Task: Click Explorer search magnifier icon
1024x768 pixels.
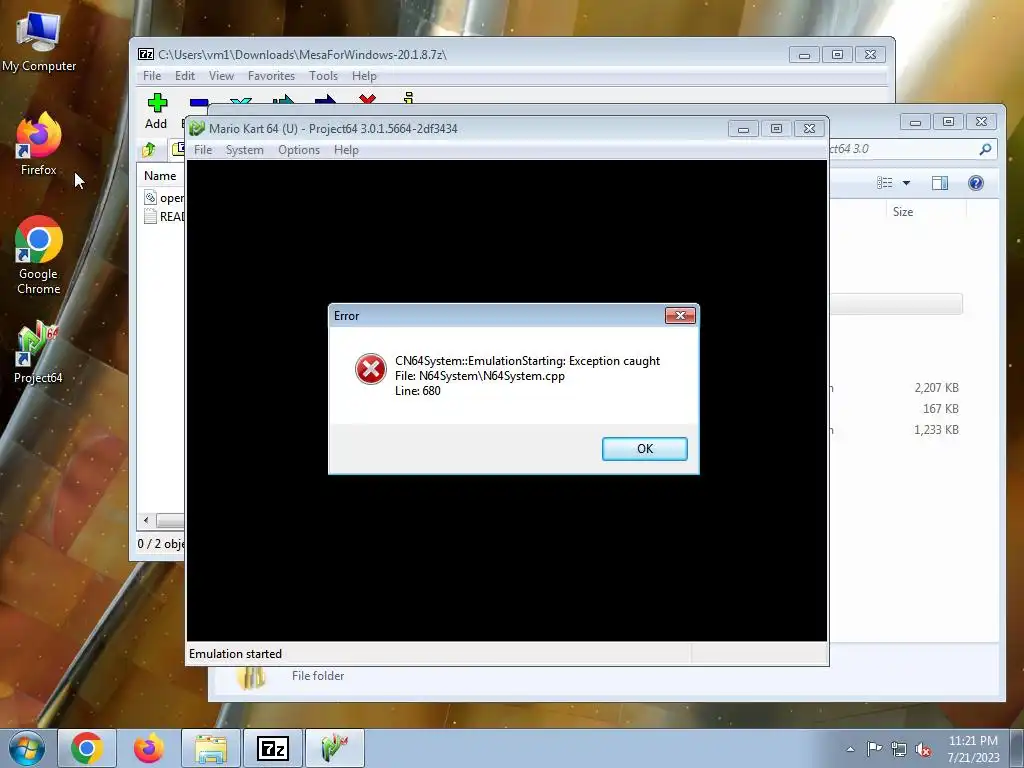Action: 985,149
